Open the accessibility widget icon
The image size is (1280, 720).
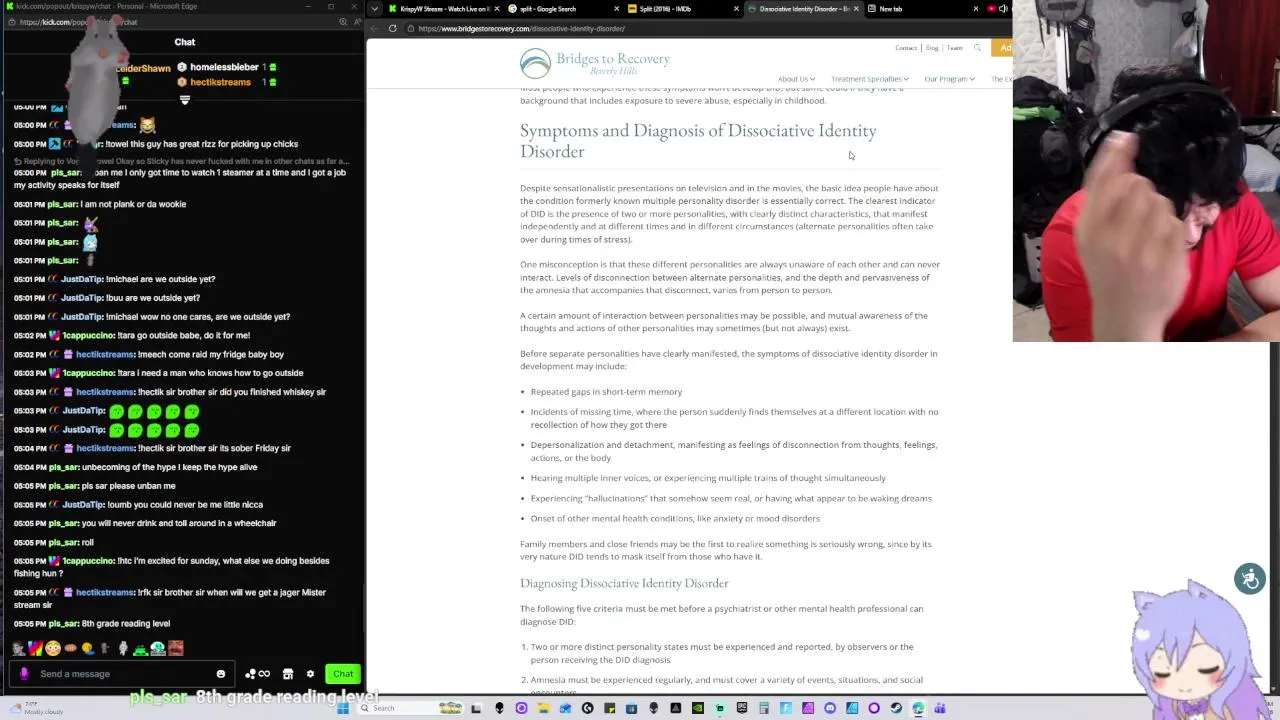pyautogui.click(x=1249, y=579)
